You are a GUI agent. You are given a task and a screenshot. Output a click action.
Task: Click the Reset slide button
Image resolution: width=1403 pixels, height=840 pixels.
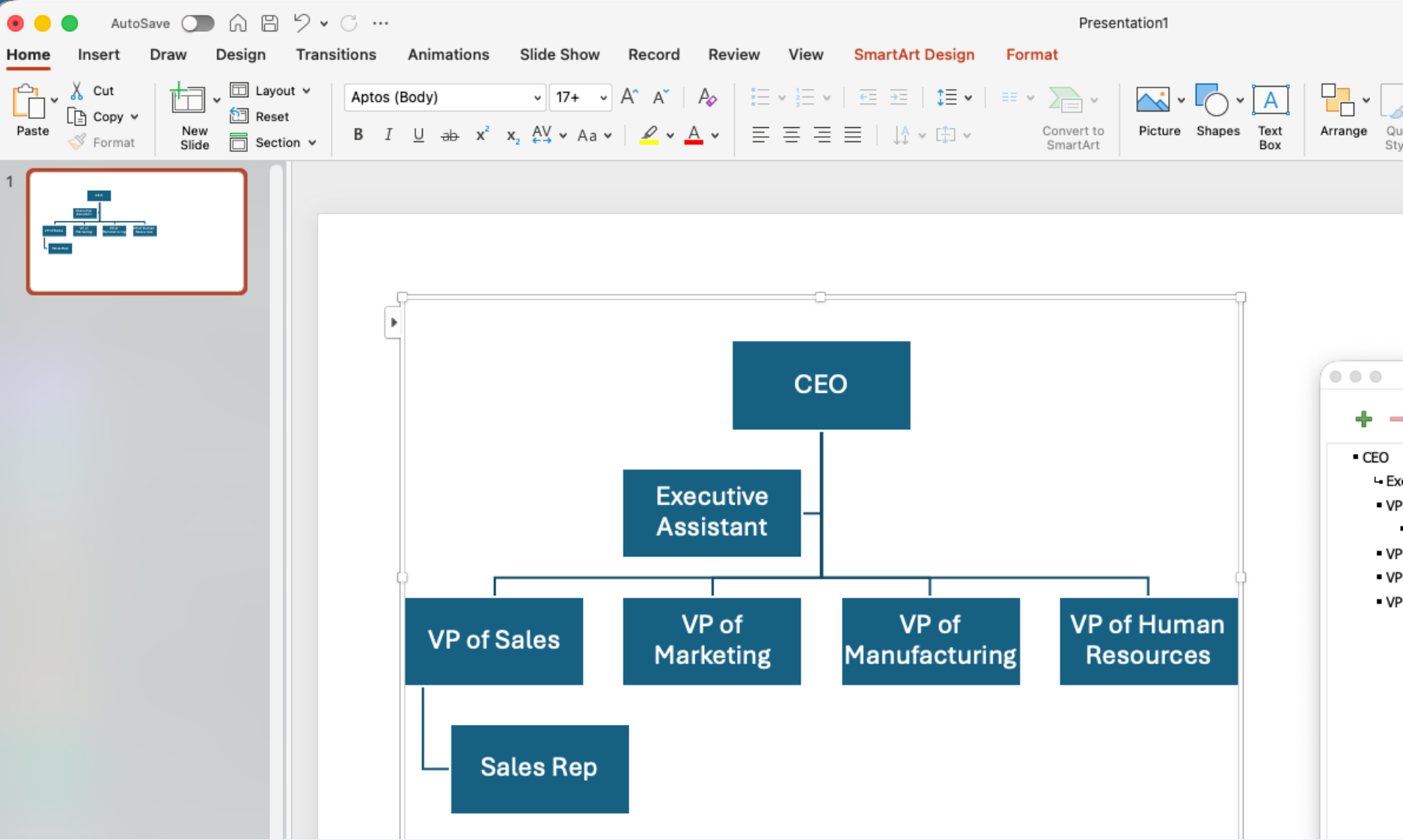click(260, 116)
